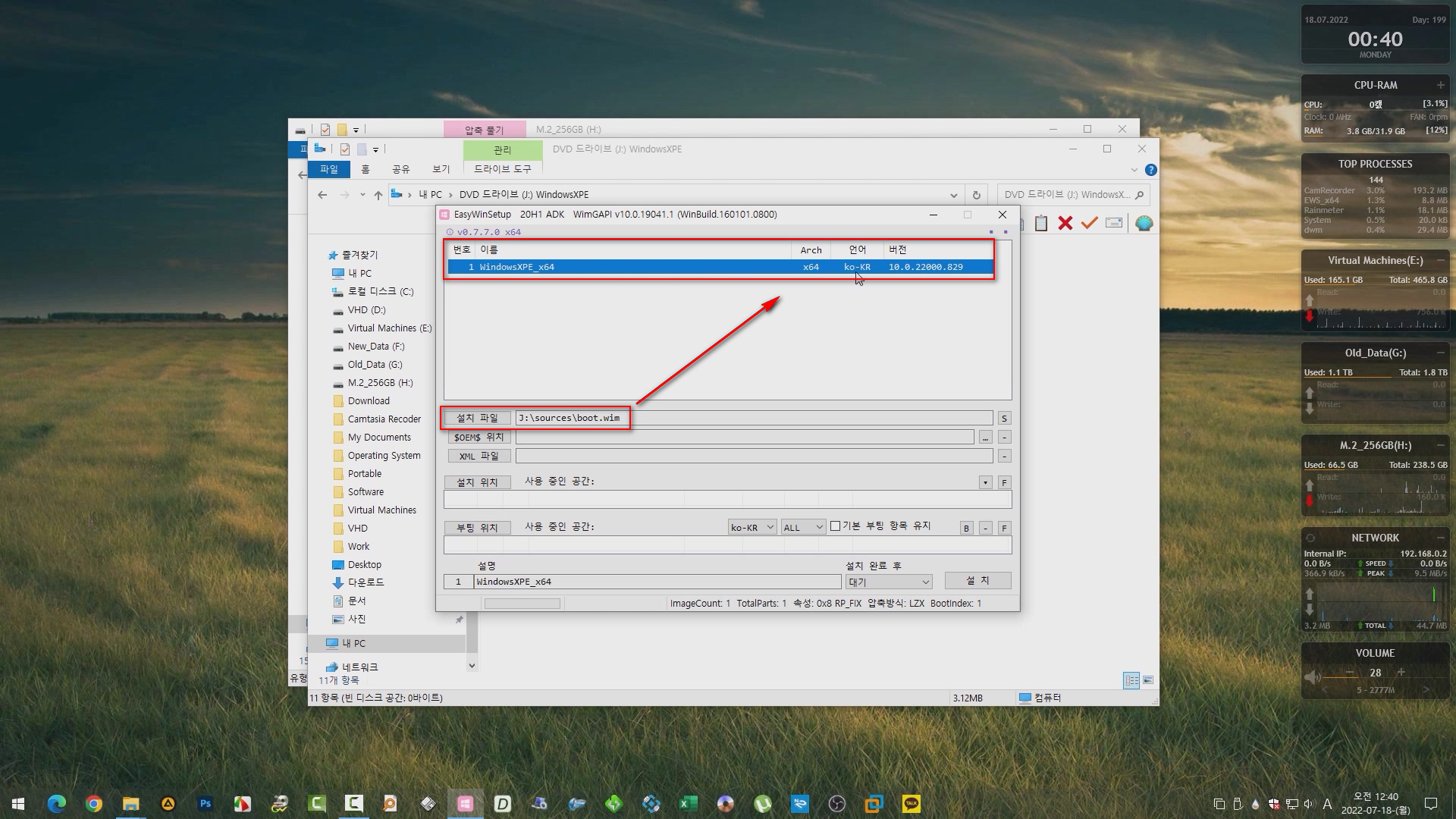Open the '드라이브 도구' ribbon tab
The width and height of the screenshot is (1456, 819).
point(503,169)
